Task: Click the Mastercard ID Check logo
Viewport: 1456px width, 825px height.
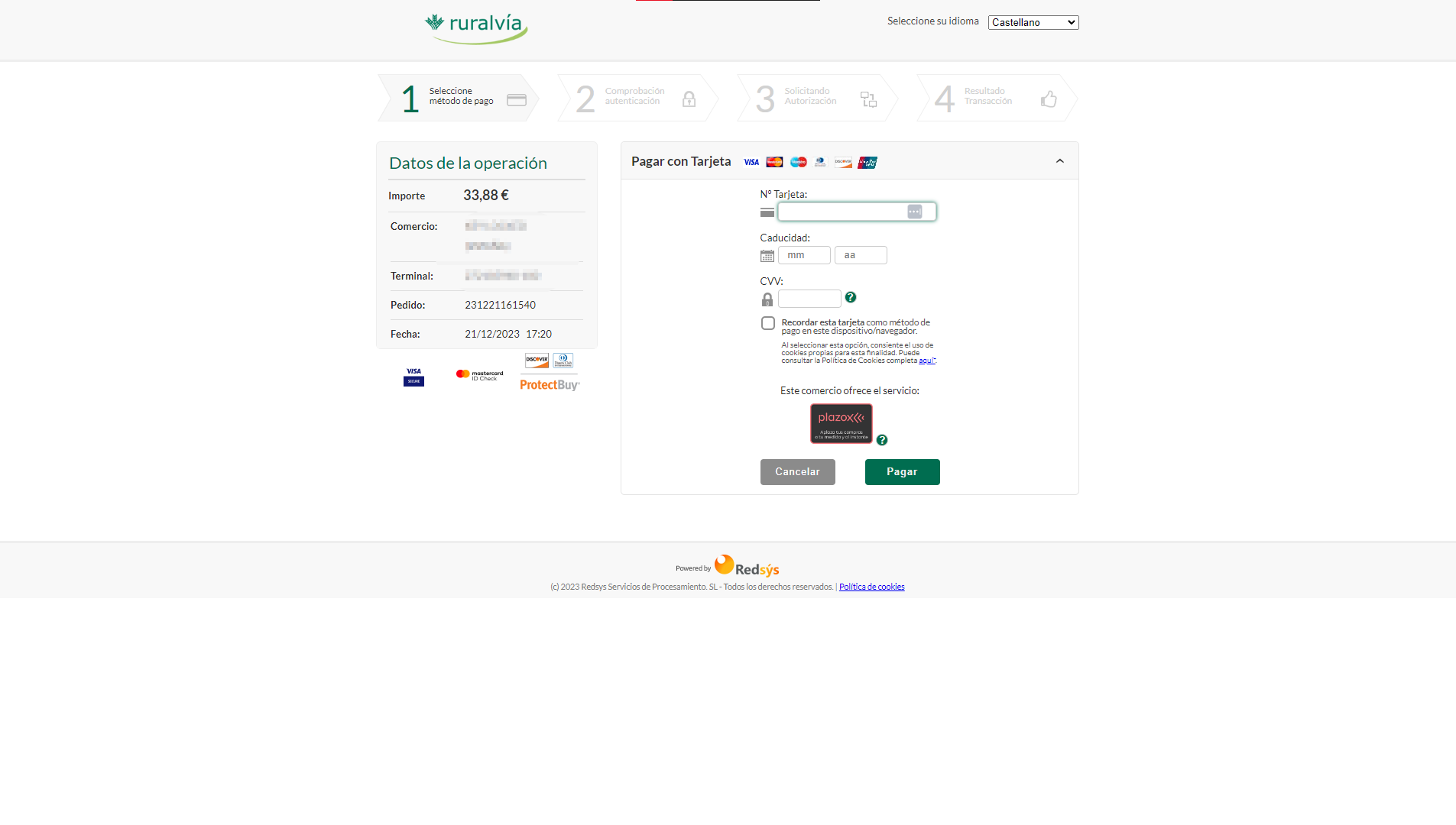Action: [x=479, y=375]
